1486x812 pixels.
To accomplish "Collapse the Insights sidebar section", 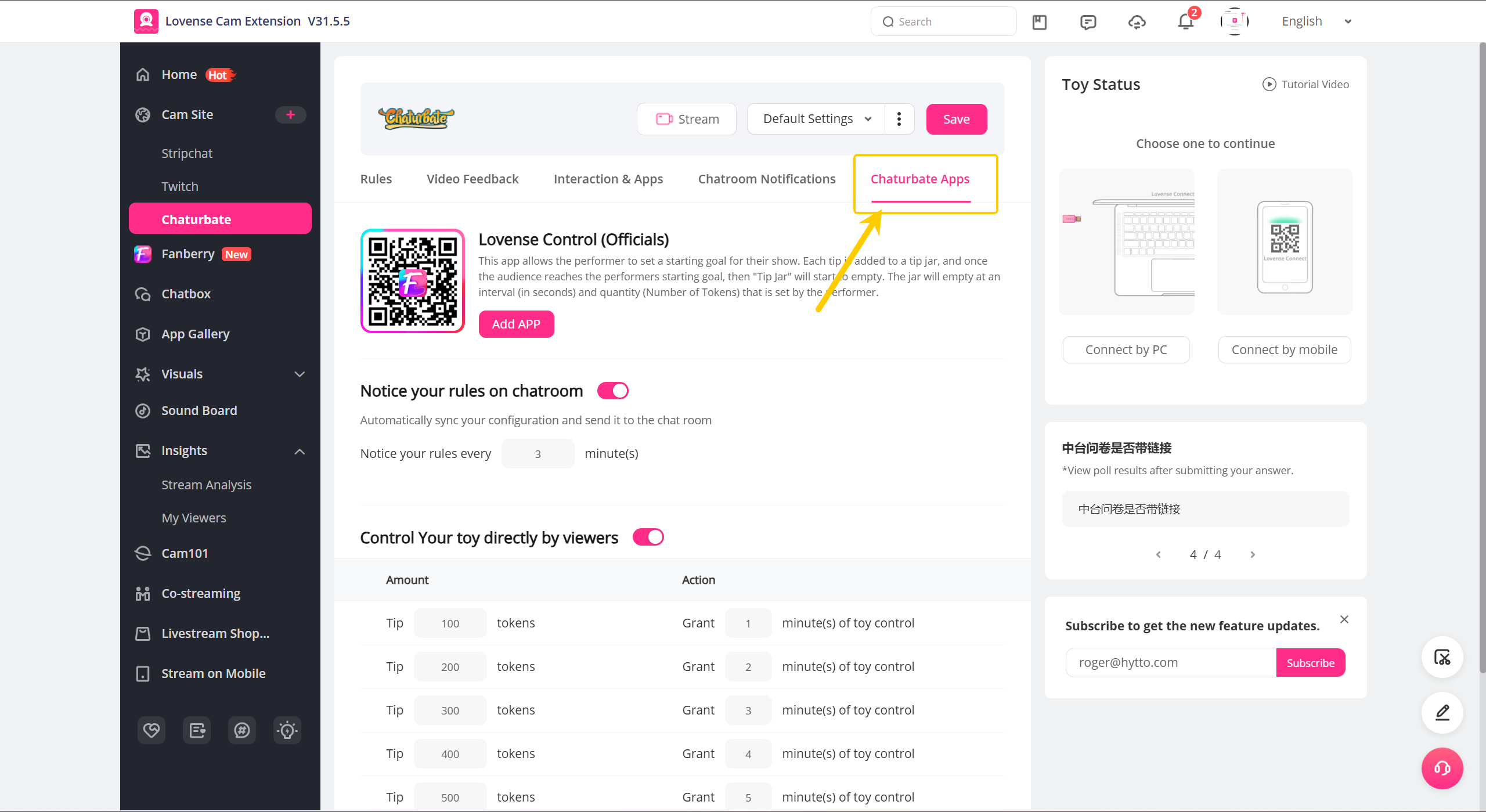I will 300,451.
